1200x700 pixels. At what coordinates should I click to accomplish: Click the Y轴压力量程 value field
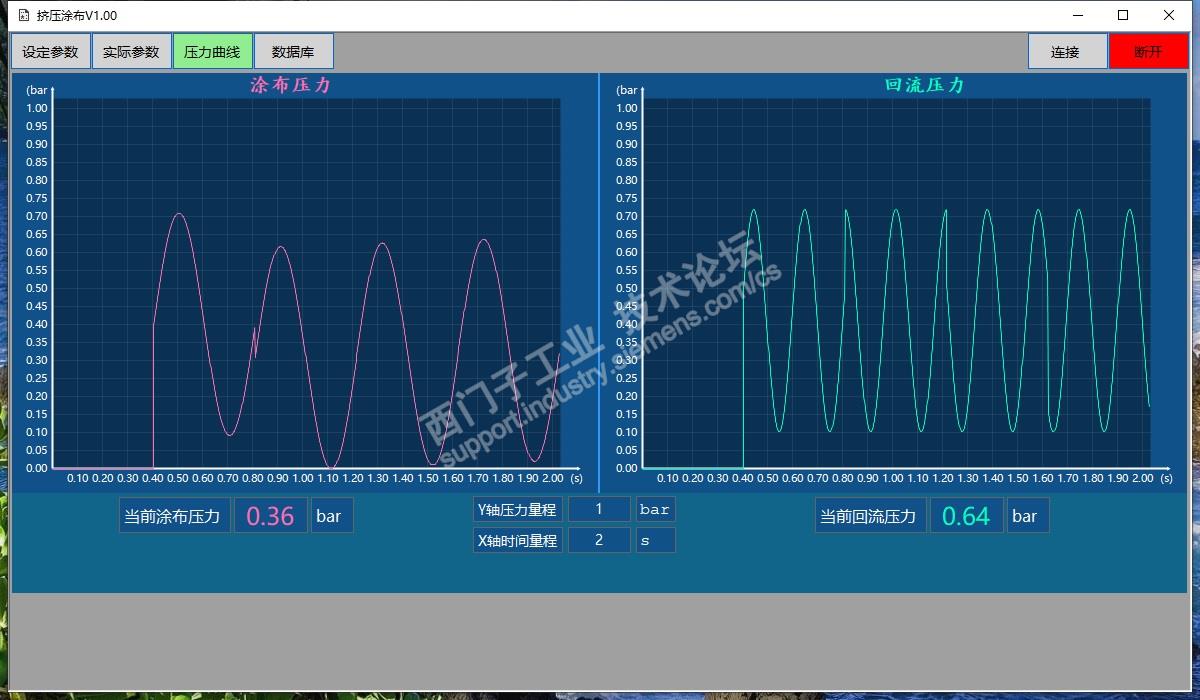point(599,509)
